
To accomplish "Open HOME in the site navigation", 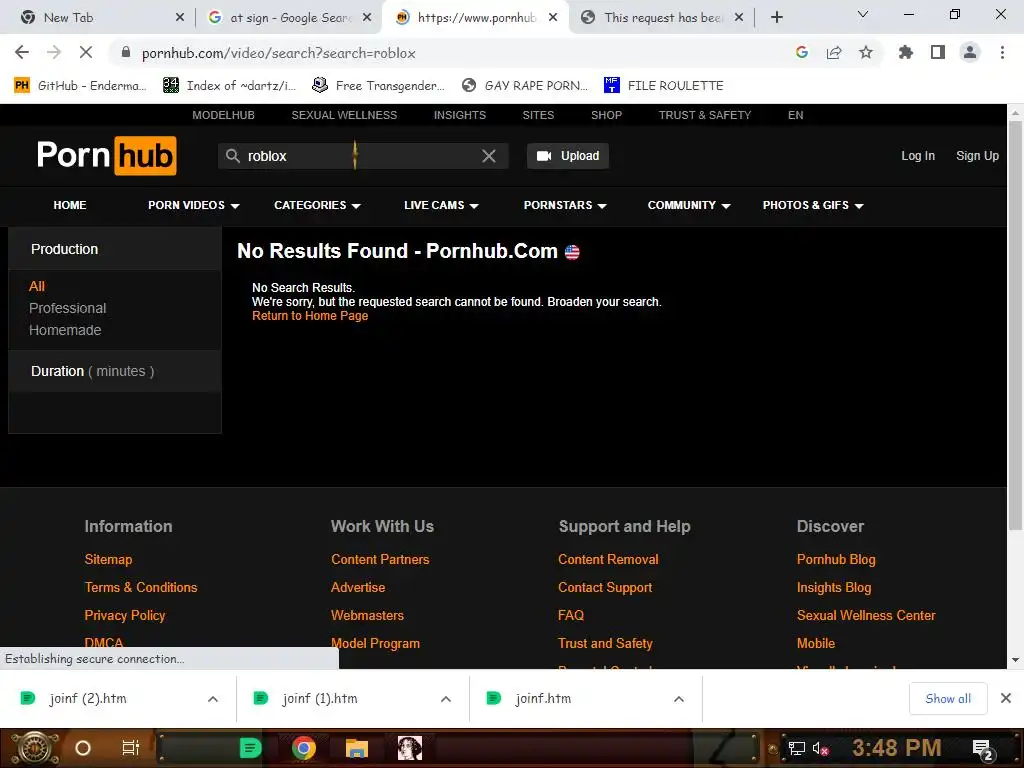I will pyautogui.click(x=70, y=205).
